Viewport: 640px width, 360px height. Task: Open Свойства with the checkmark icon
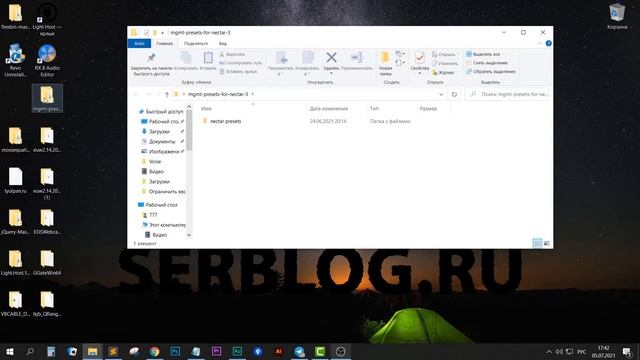click(420, 58)
